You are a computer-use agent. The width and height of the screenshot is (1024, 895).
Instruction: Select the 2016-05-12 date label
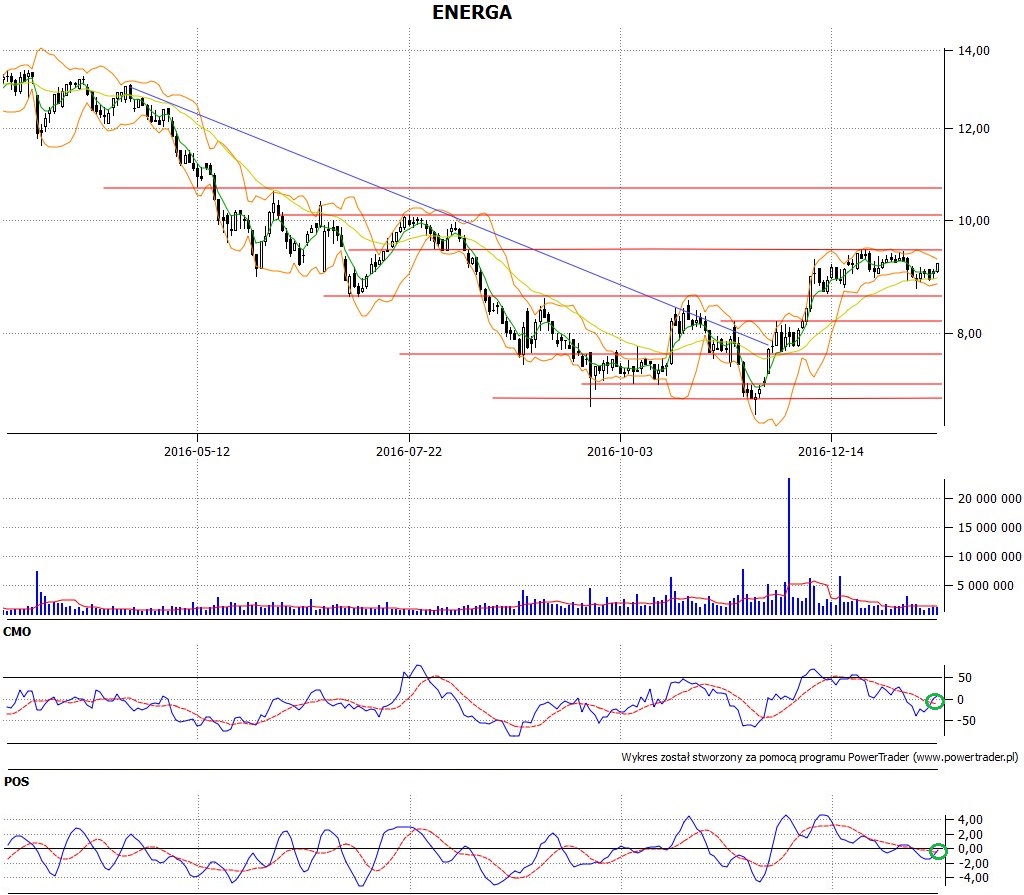pos(197,451)
